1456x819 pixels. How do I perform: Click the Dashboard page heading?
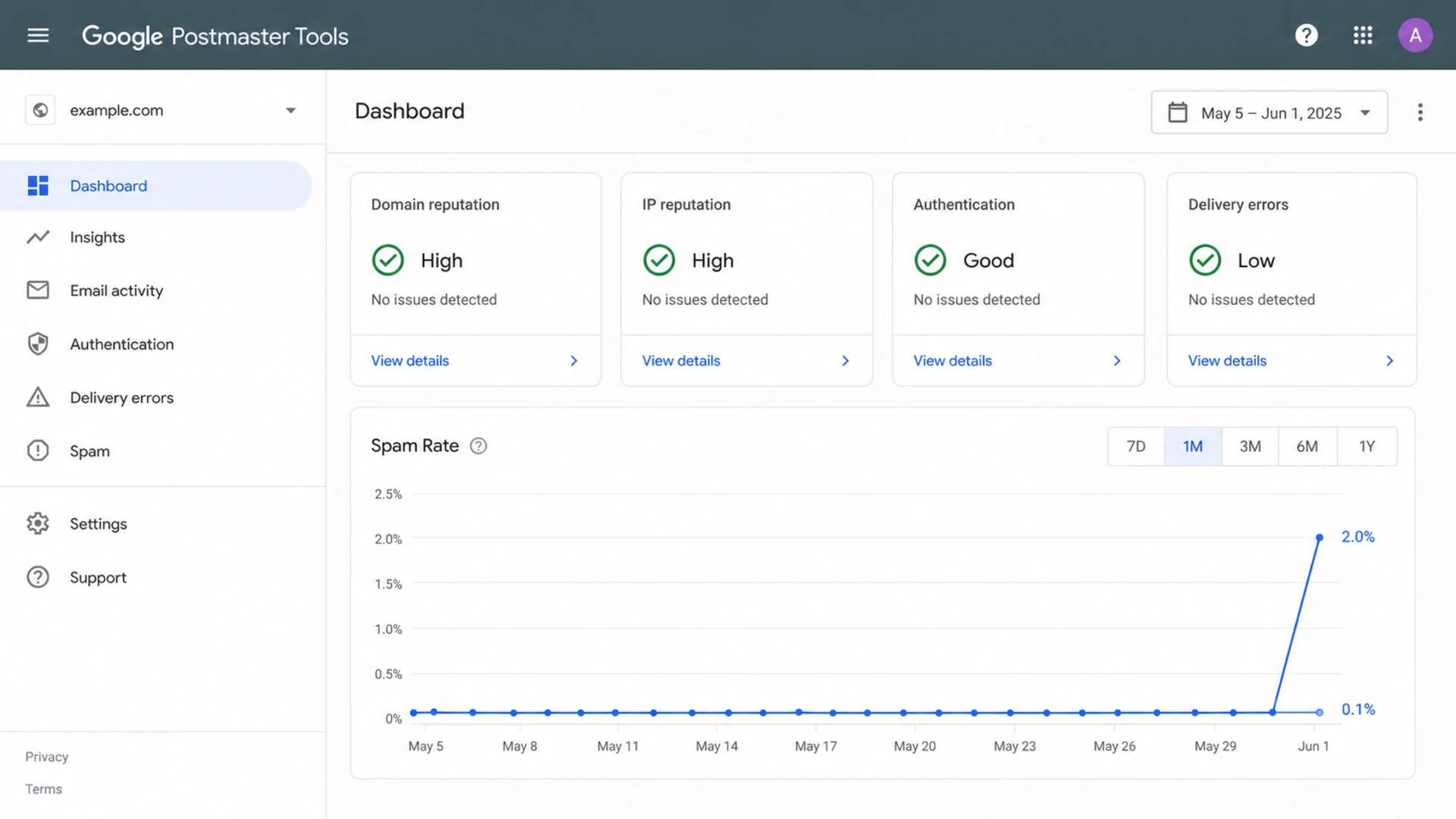[409, 111]
